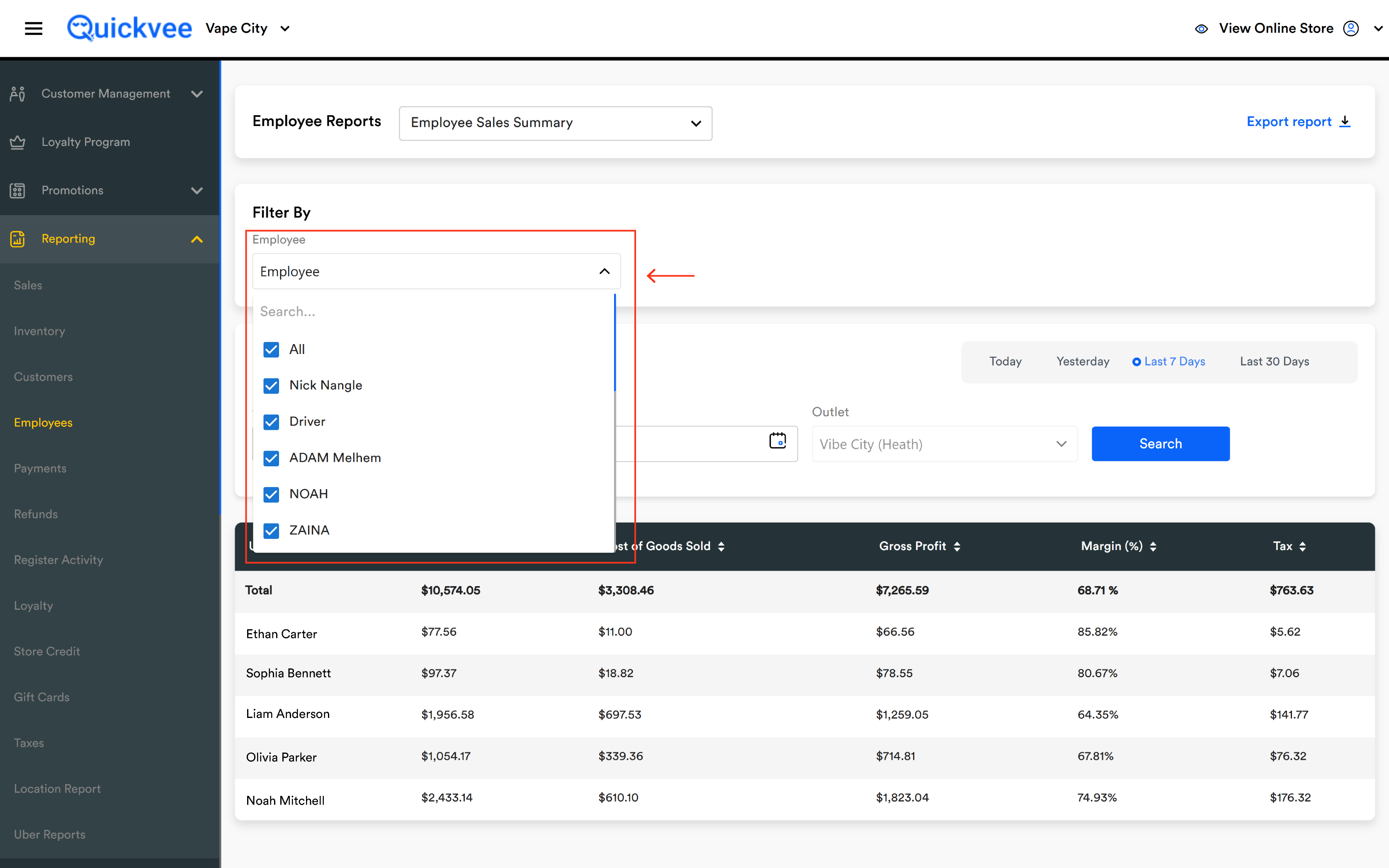Open Gift Cards report in sidebar
This screenshot has height=868, width=1389.
41,697
